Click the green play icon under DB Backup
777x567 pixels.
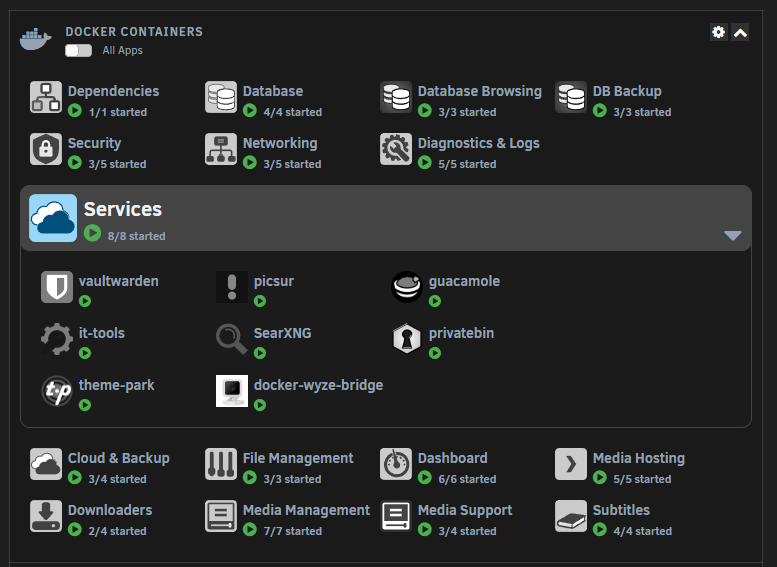point(600,111)
